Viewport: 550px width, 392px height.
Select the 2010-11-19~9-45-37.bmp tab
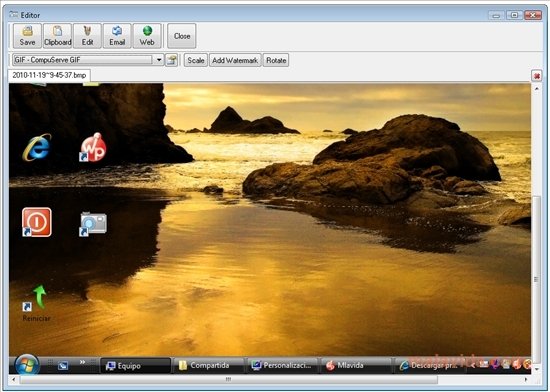(49, 75)
